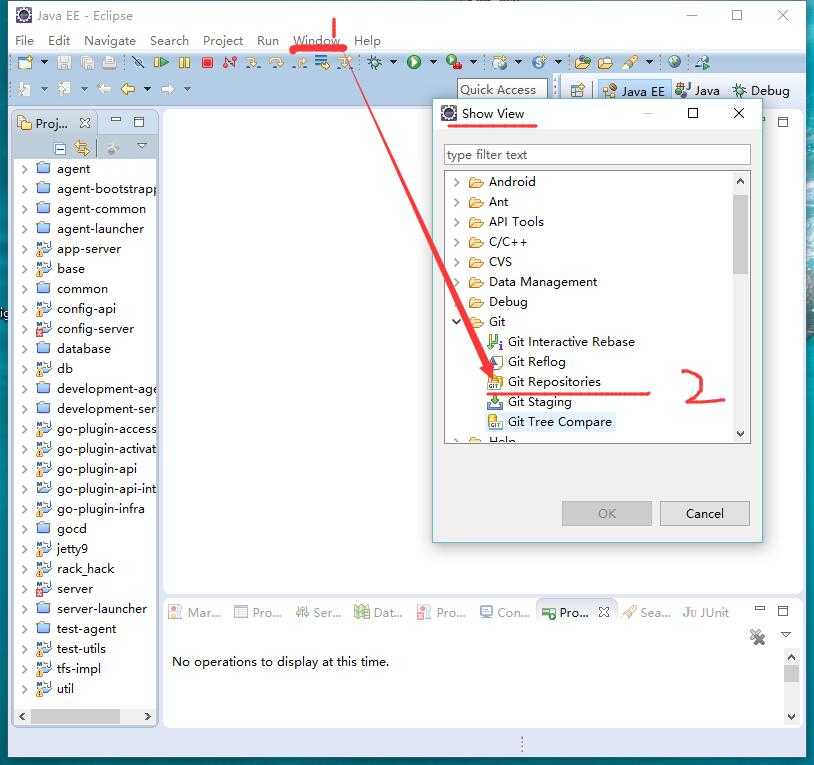814x765 pixels.
Task: Click the Step Over icon
Action: 277,63
